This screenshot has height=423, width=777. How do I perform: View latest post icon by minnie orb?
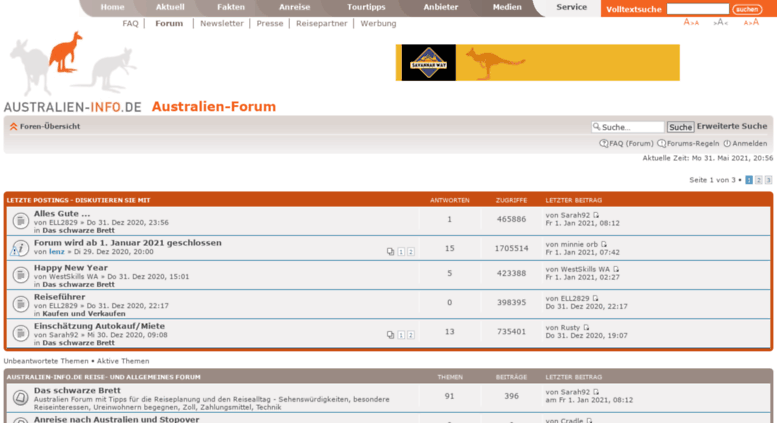[x=604, y=244]
